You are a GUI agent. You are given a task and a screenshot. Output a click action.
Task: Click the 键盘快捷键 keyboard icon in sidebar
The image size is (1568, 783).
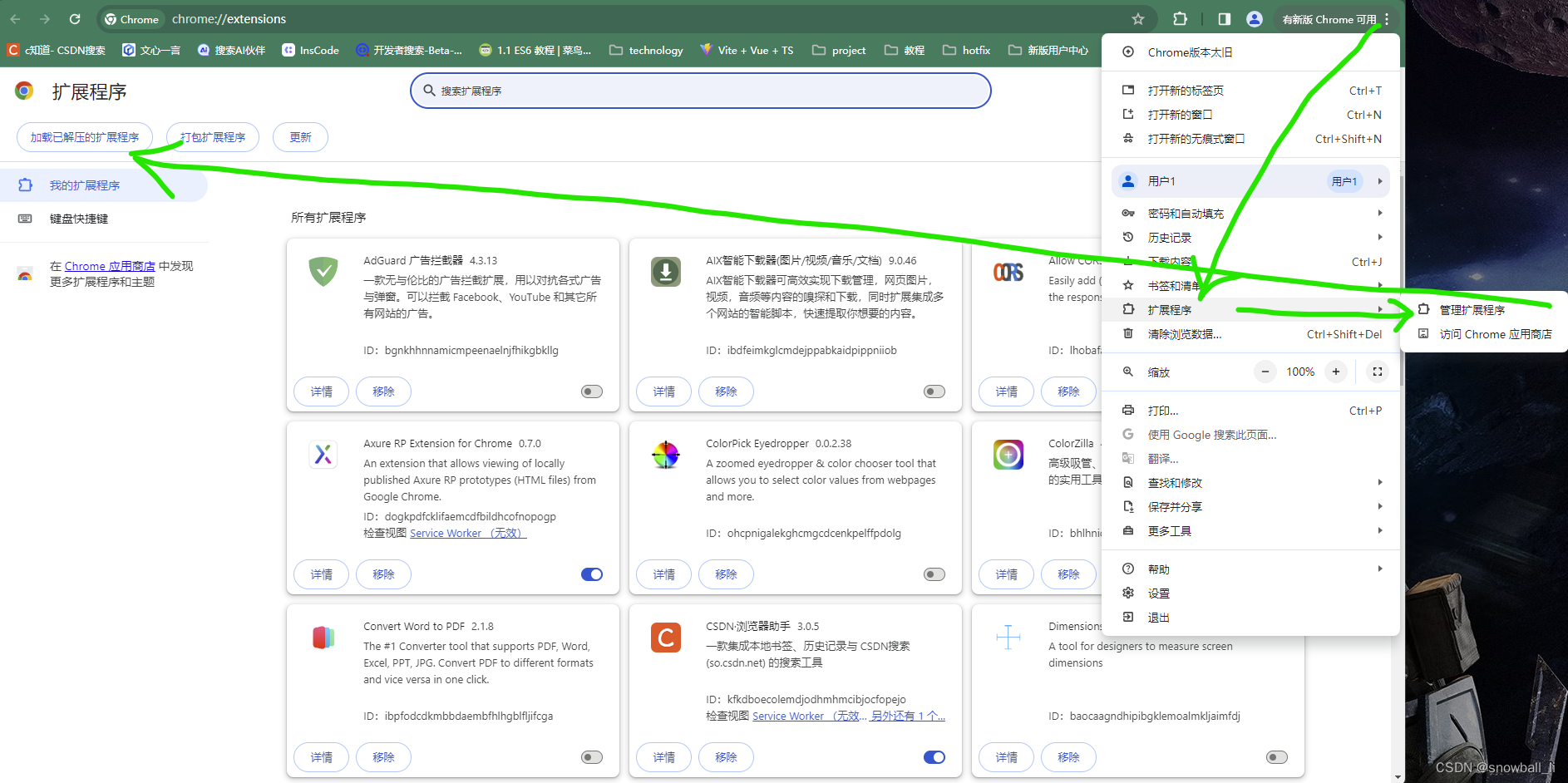coord(24,219)
